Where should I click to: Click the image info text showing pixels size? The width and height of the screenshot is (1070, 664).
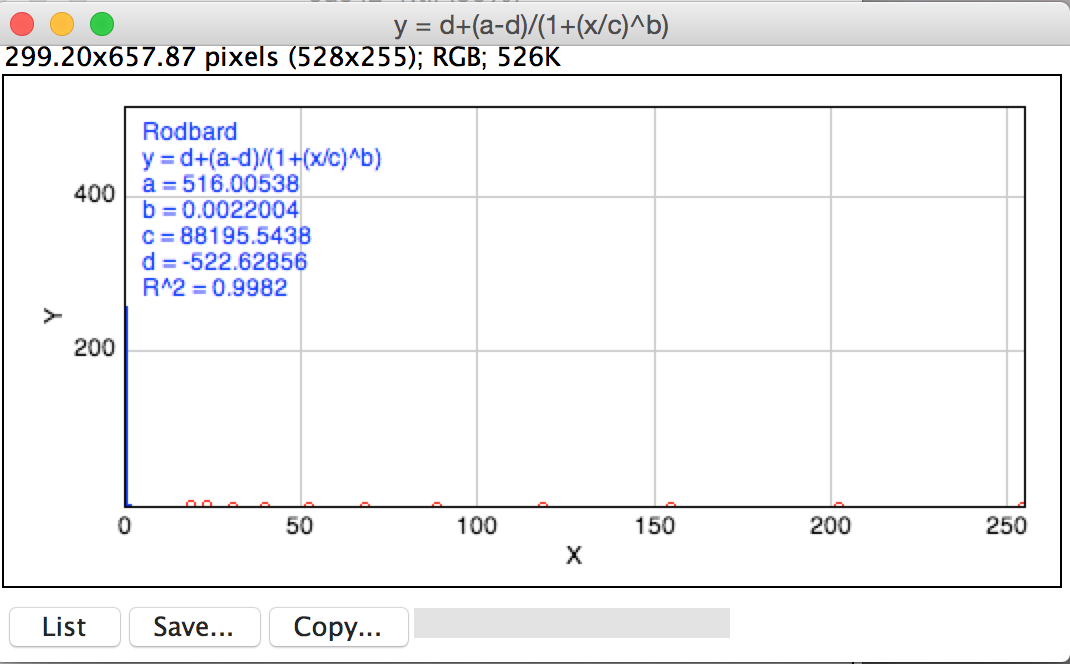pyautogui.click(x=284, y=58)
